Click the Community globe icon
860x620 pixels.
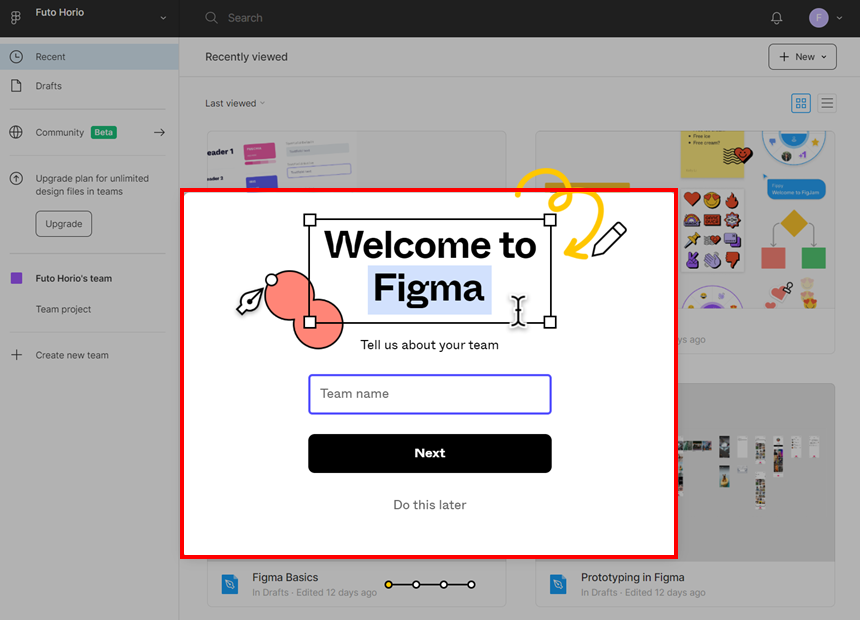16,132
